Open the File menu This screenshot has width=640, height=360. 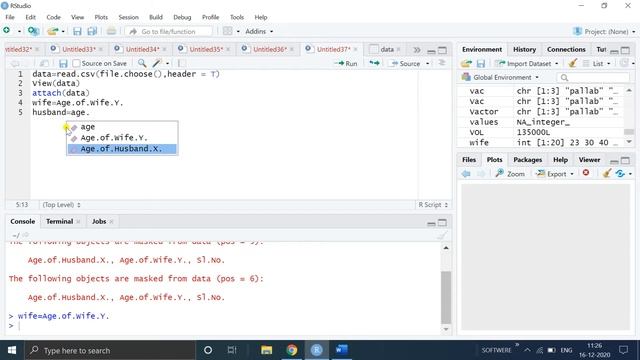(10, 17)
